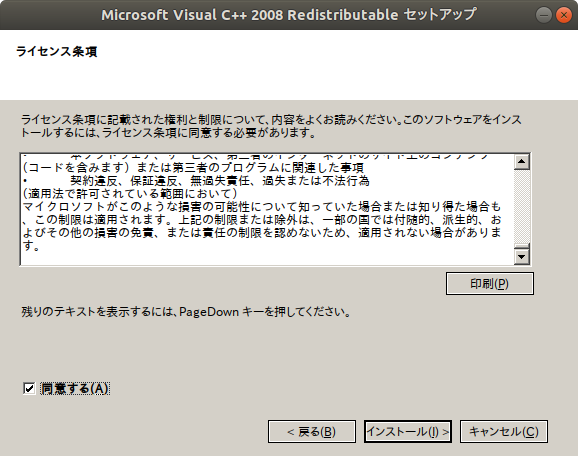Click the instruction paragraph about ライセンス条項に記載された権利
578x456 pixels.
pos(271,126)
